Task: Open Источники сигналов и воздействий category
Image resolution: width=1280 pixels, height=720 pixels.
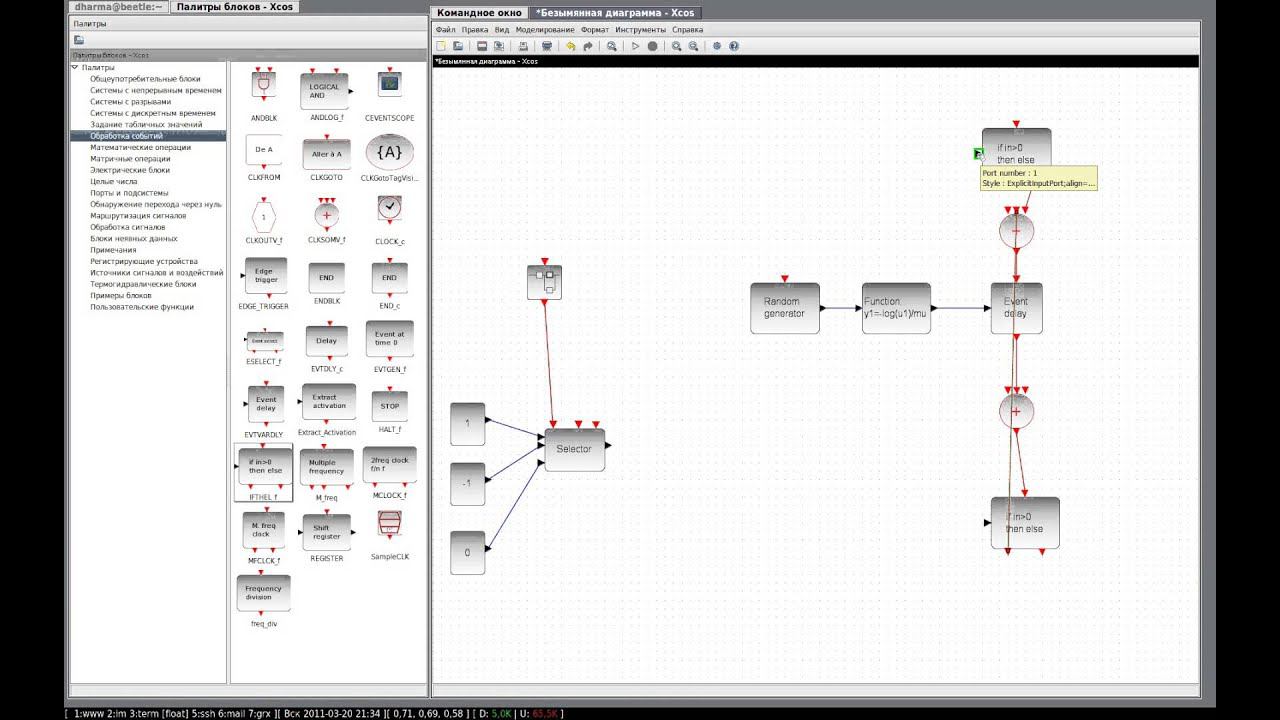Action: [x=156, y=273]
